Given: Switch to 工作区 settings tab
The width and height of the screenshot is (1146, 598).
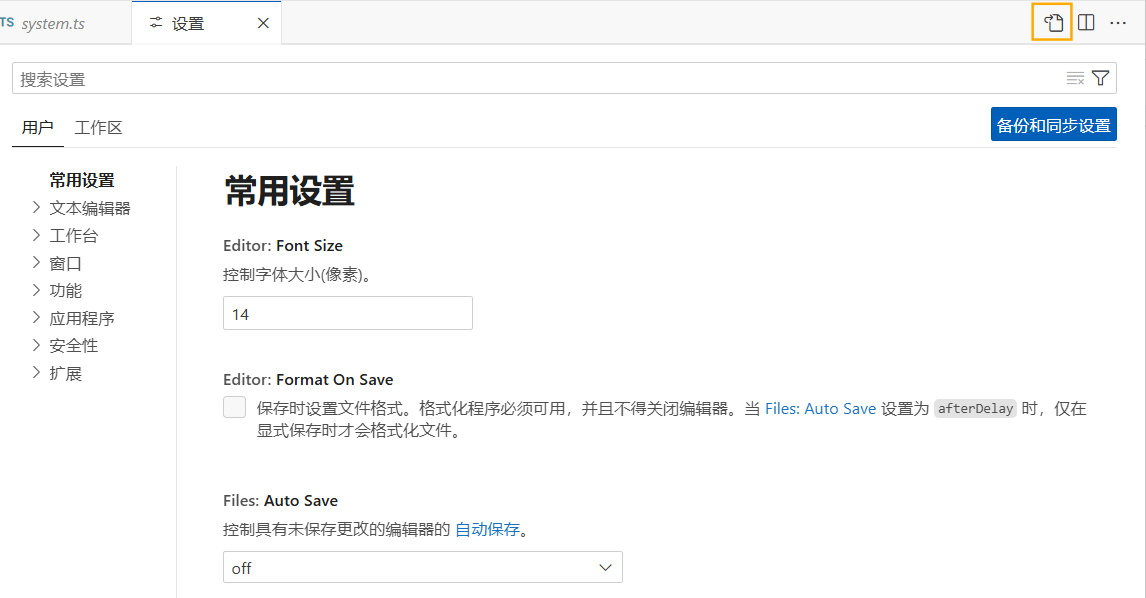Looking at the screenshot, I should (98, 127).
